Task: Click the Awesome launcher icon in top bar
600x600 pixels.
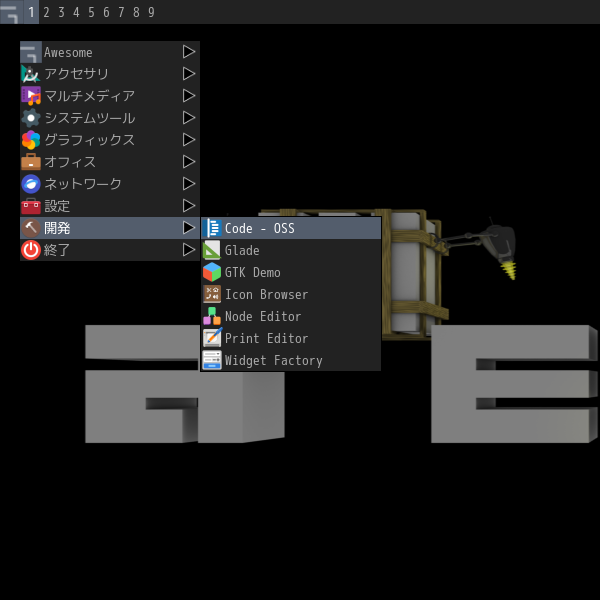Action: click(11, 12)
